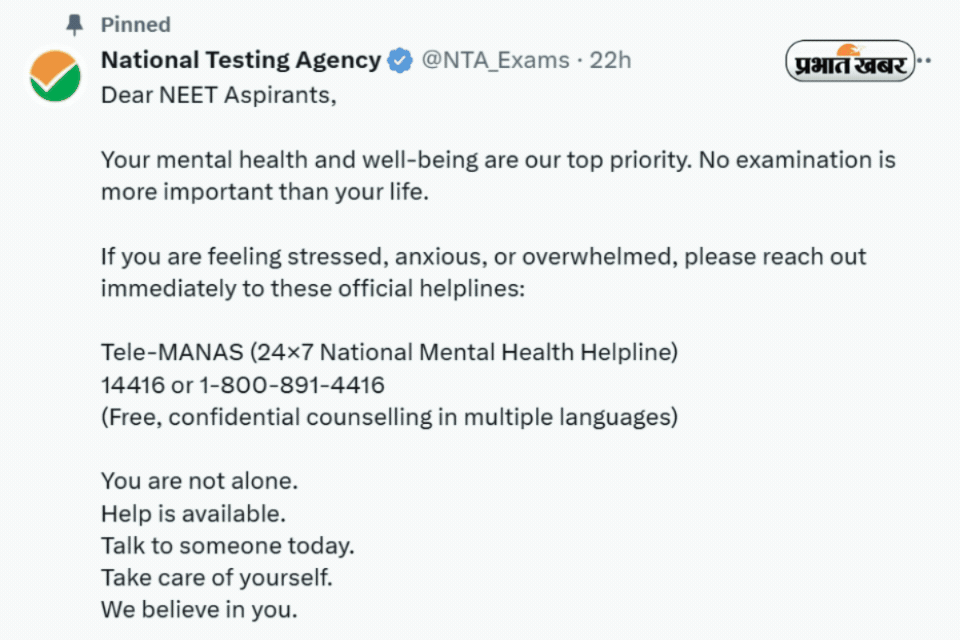Open the @NTA_Exams handle profile
960x640 pixels.
click(498, 60)
